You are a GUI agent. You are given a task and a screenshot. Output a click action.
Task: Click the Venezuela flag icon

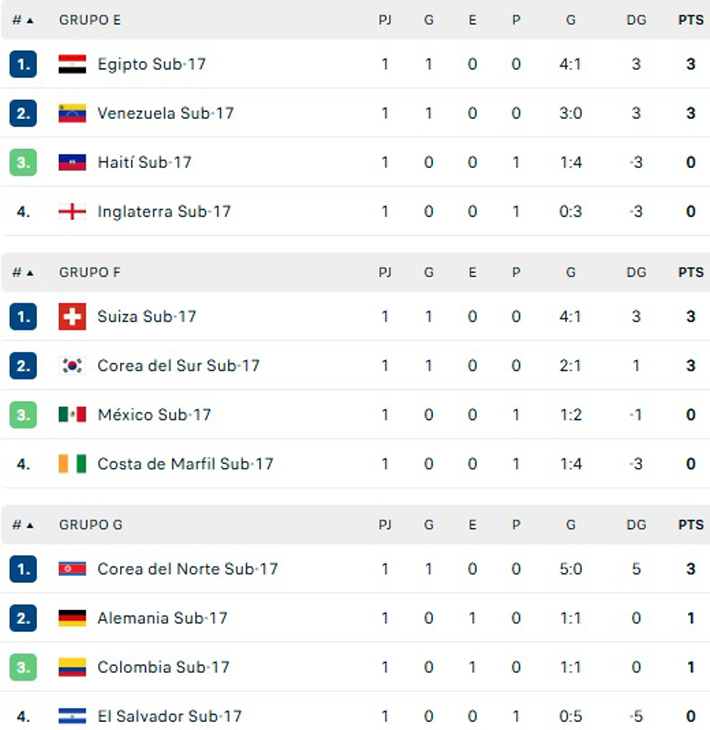(x=72, y=113)
